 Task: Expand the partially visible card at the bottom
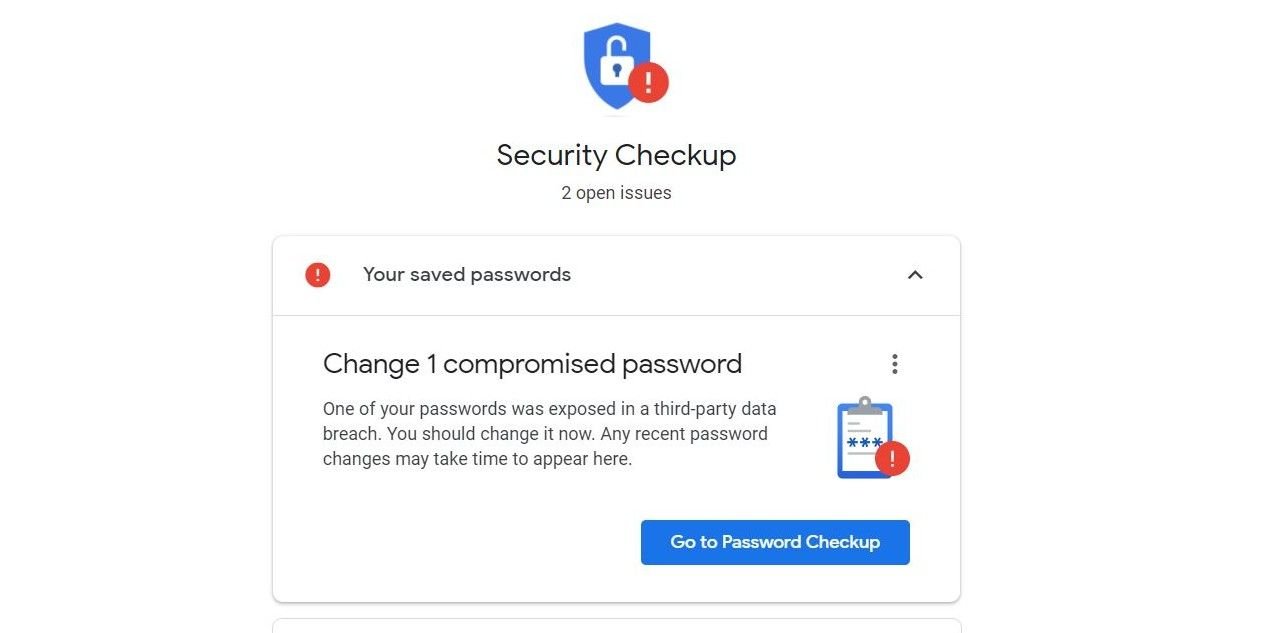pos(616,626)
